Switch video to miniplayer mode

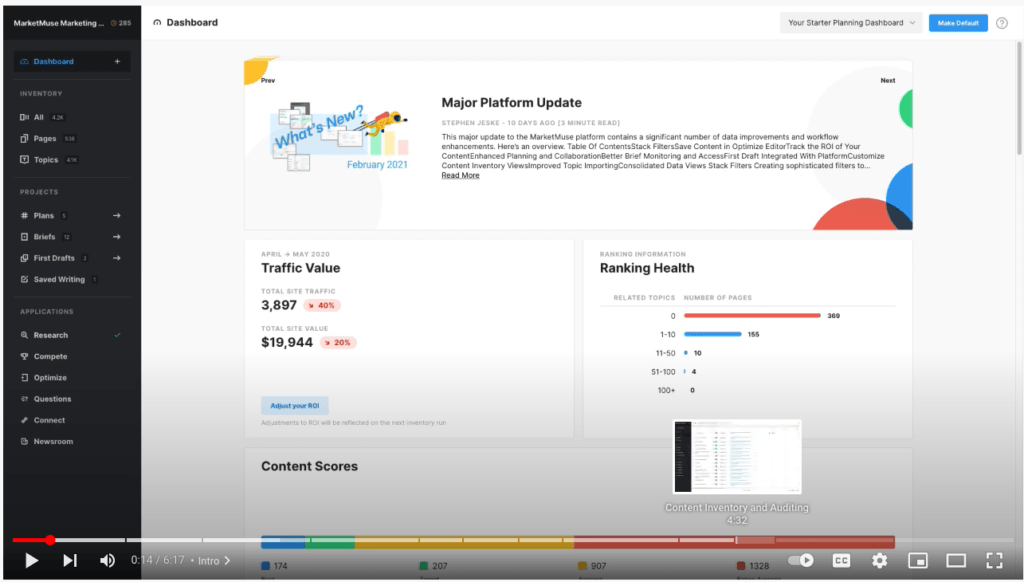pos(918,560)
